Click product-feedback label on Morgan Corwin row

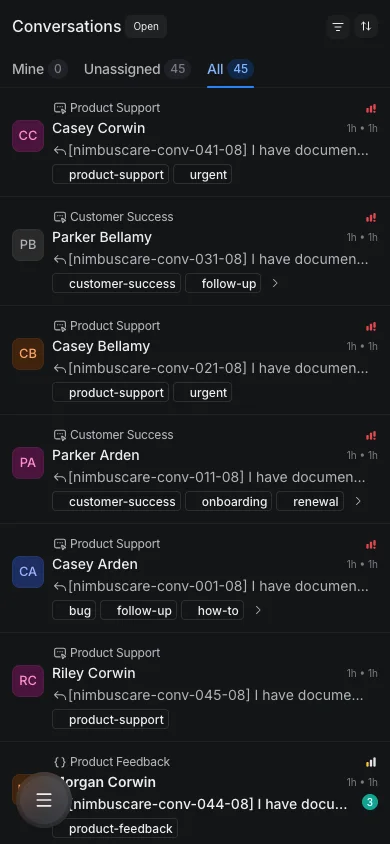point(115,828)
